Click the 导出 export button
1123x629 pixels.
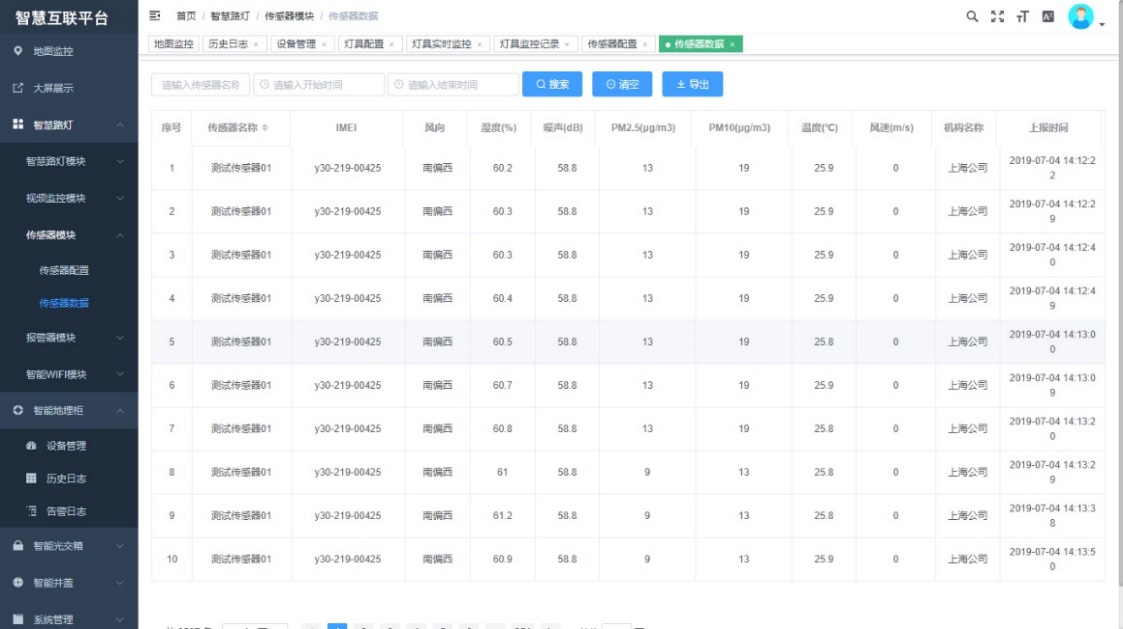pos(692,85)
